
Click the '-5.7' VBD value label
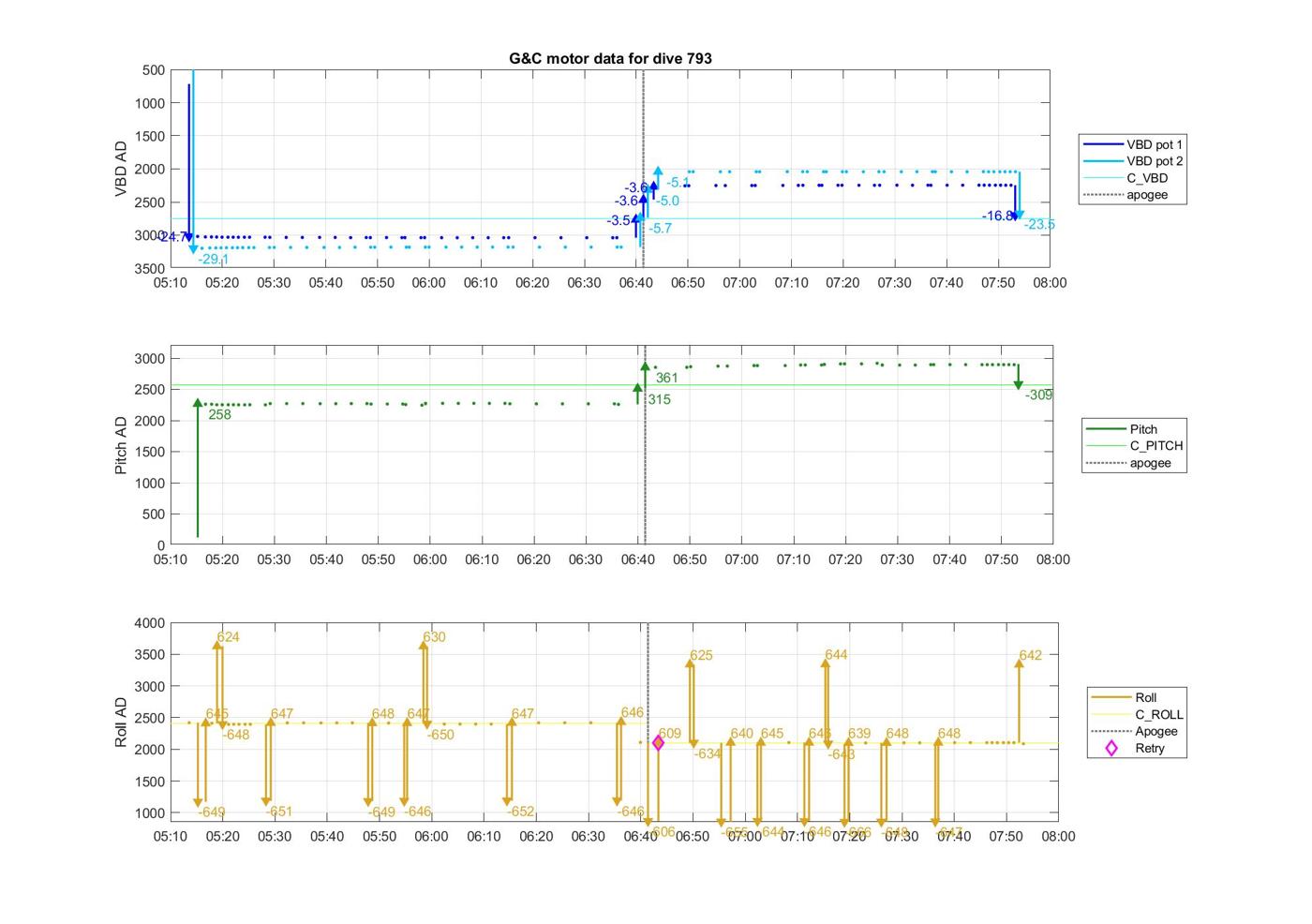[660, 229]
